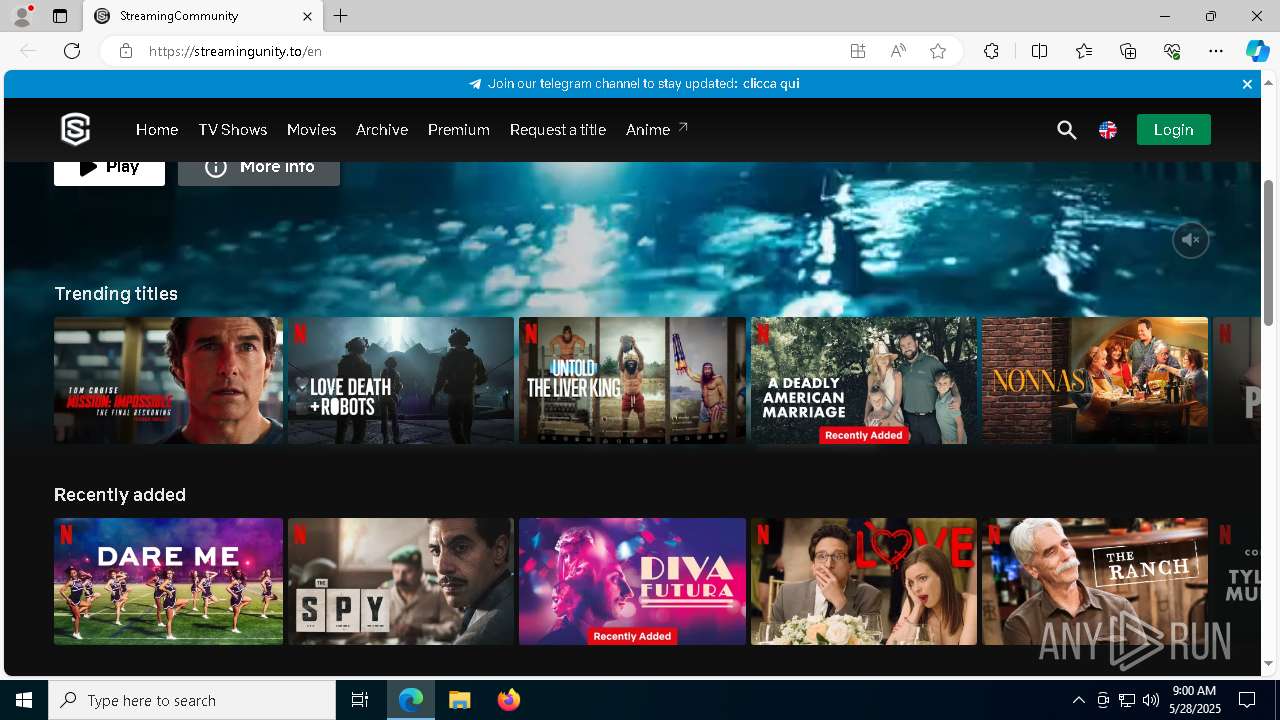The image size is (1280, 720).
Task: Add this page to favorites star
Action: coord(938,51)
